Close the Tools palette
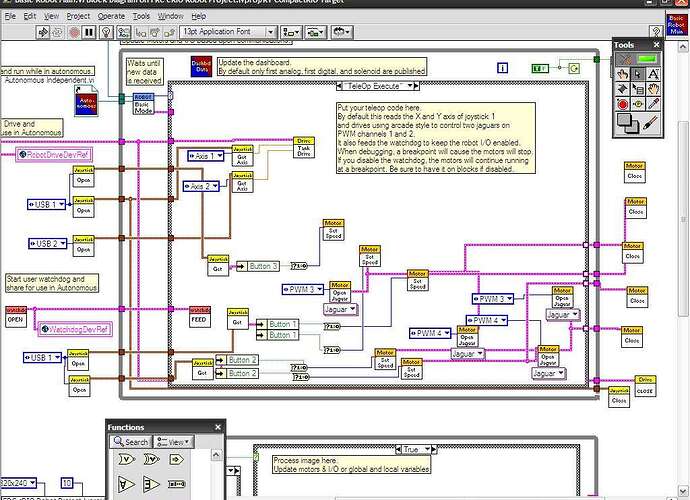Screen dimensions: 690x500 tap(657, 45)
